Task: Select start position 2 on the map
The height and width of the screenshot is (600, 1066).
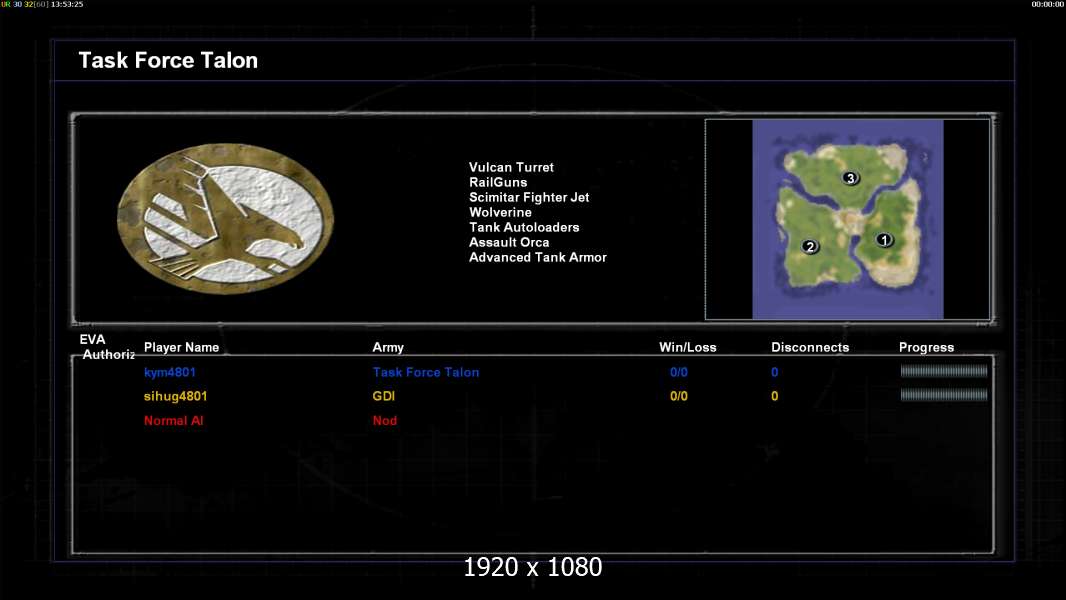Action: coord(809,246)
